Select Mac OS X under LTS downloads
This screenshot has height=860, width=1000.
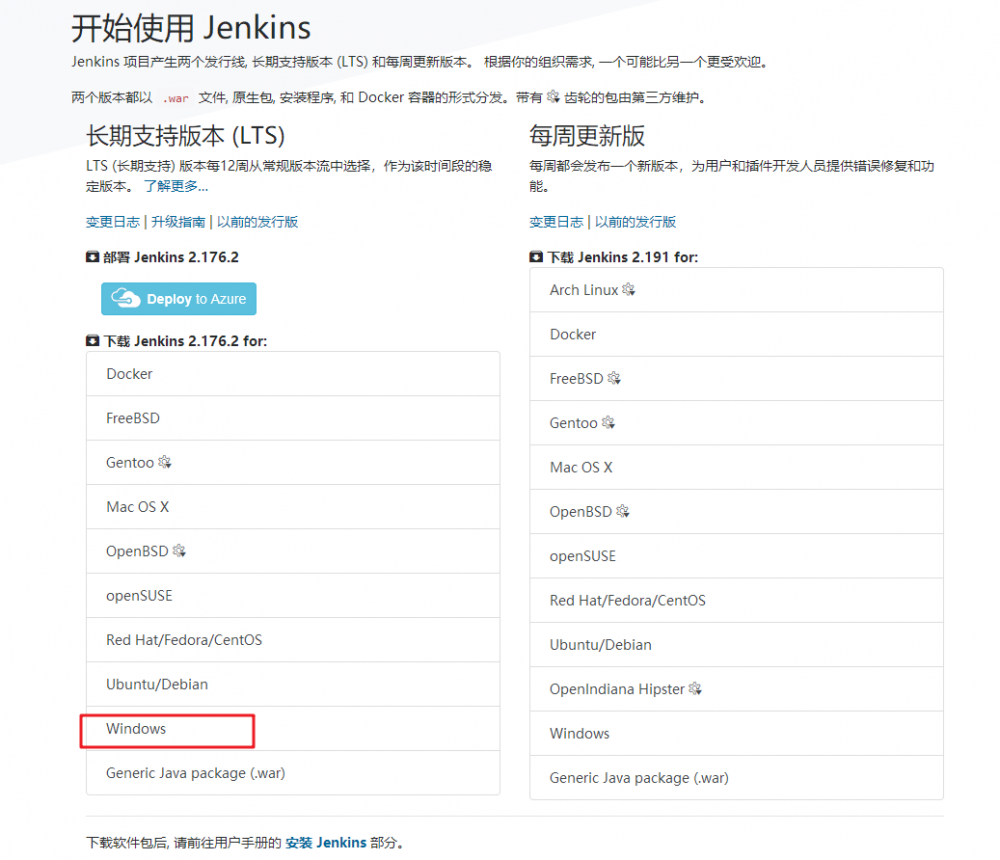pos(293,507)
